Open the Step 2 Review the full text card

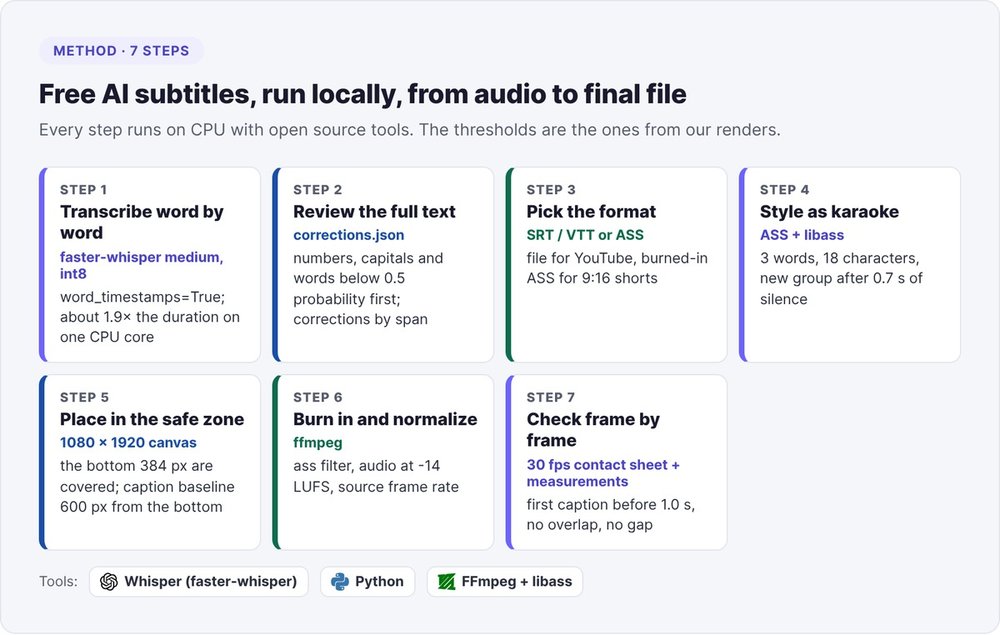383,265
